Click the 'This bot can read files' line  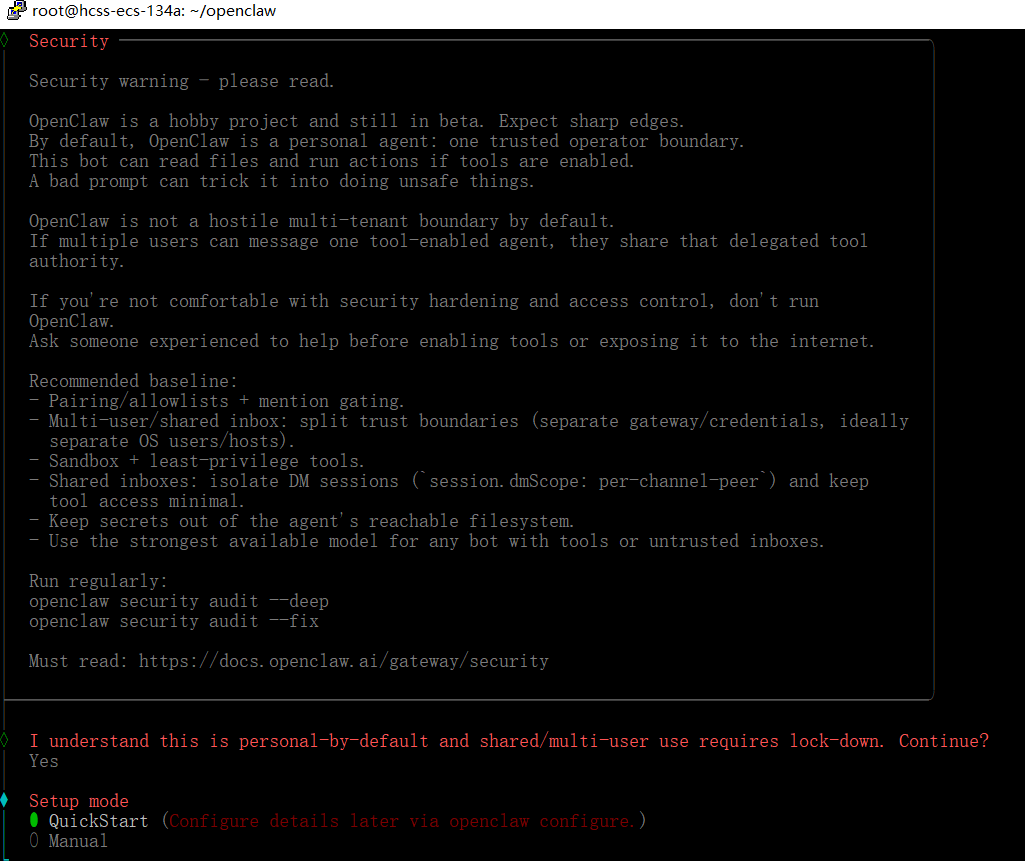point(331,161)
